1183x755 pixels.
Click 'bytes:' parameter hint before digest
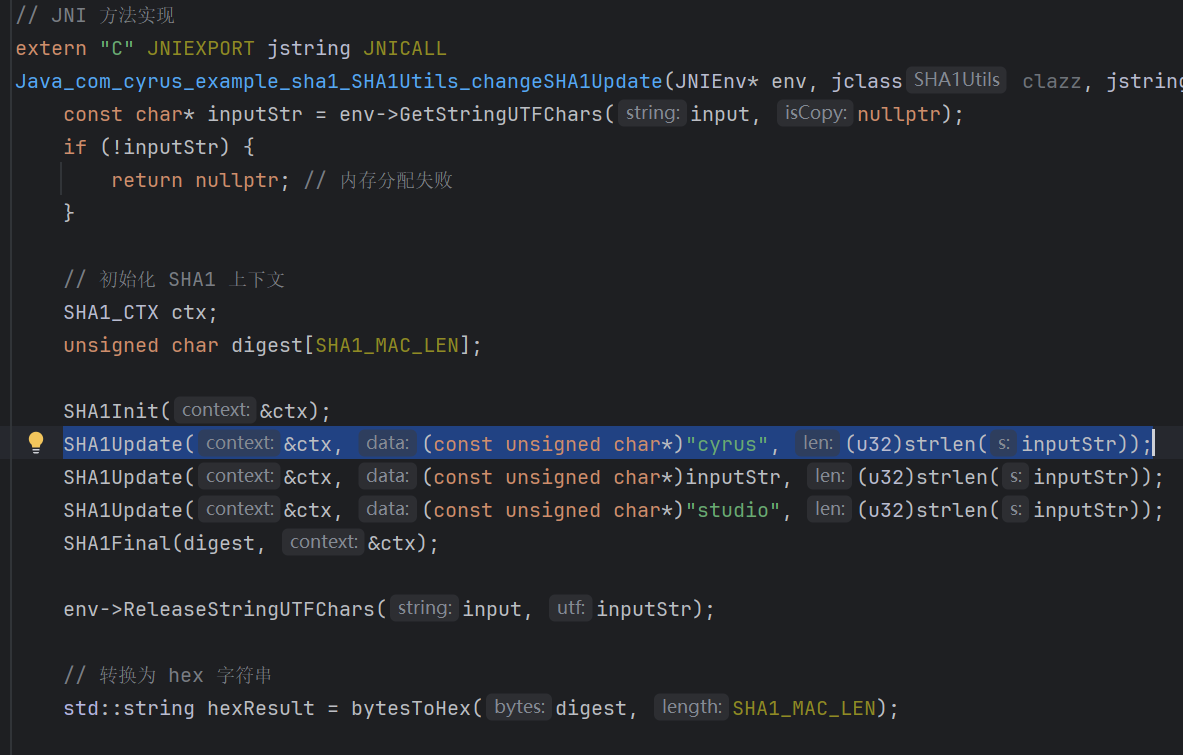pyautogui.click(x=519, y=707)
